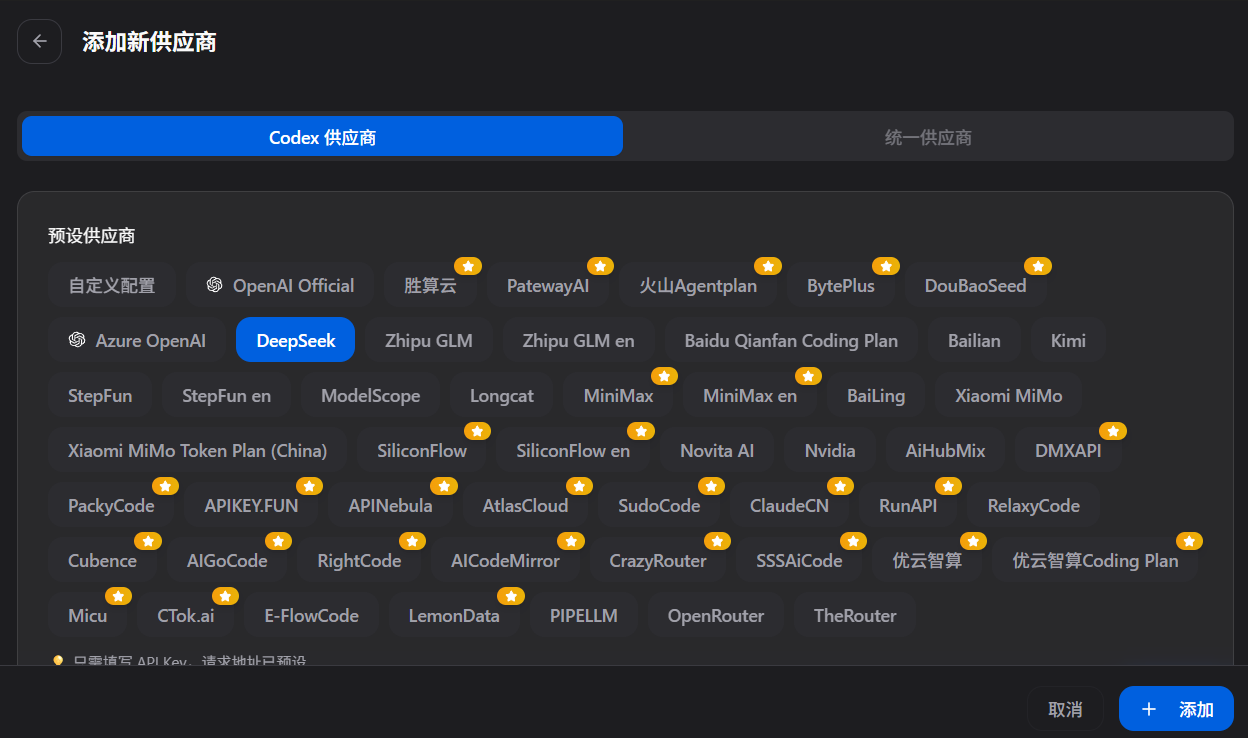Select Zhipu GLM en preset
Viewport: 1248px width, 738px height.
[579, 340]
